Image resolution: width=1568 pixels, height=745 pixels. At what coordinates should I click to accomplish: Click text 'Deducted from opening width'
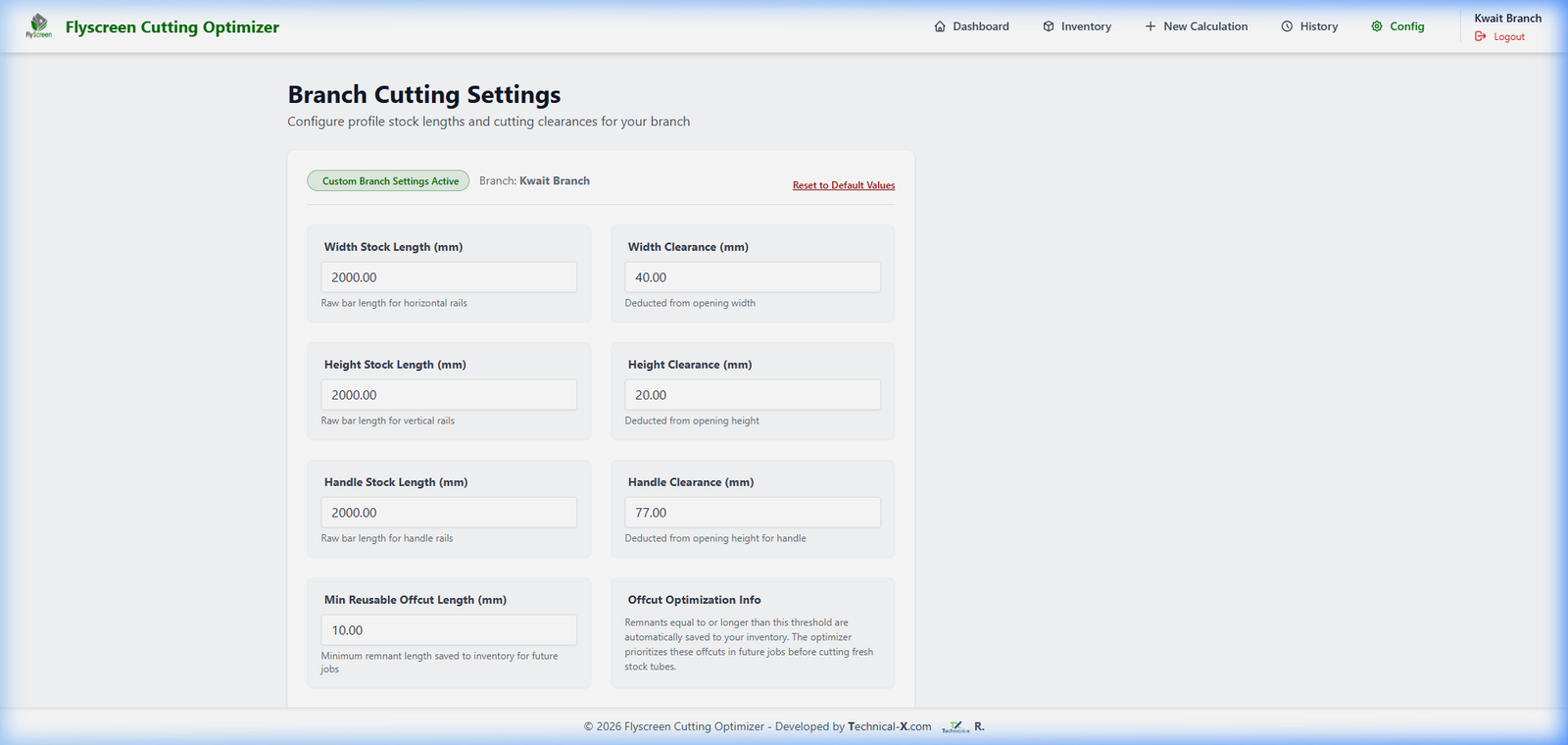tap(690, 303)
